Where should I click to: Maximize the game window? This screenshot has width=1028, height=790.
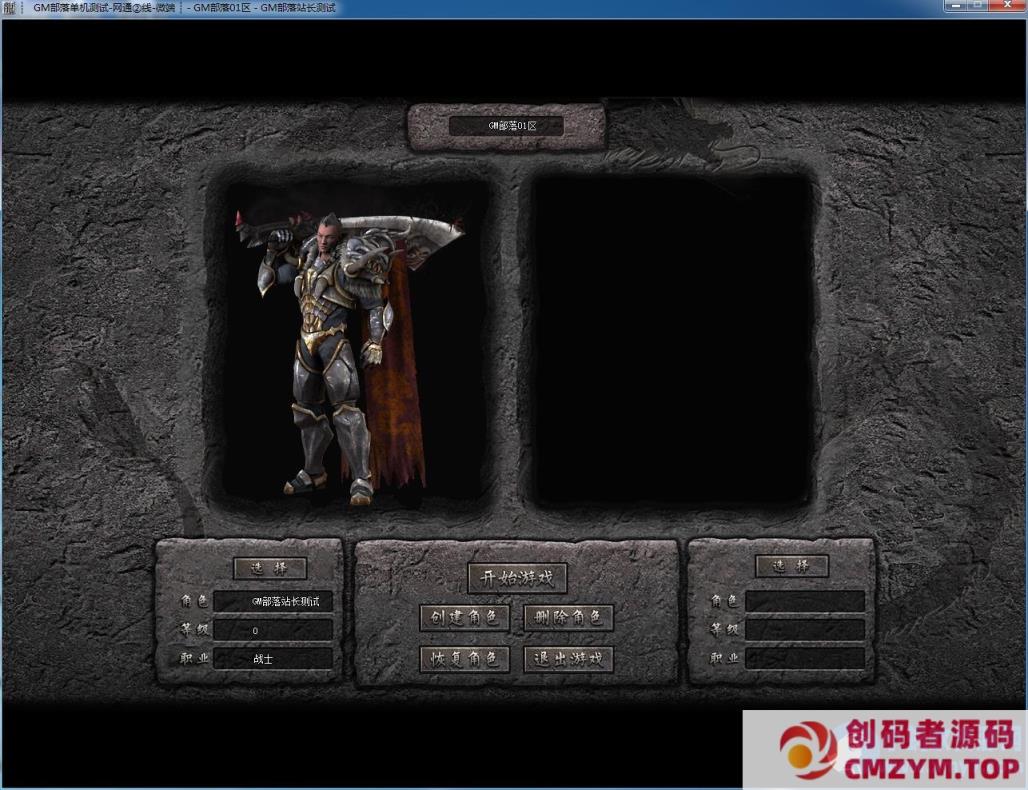tap(975, 7)
